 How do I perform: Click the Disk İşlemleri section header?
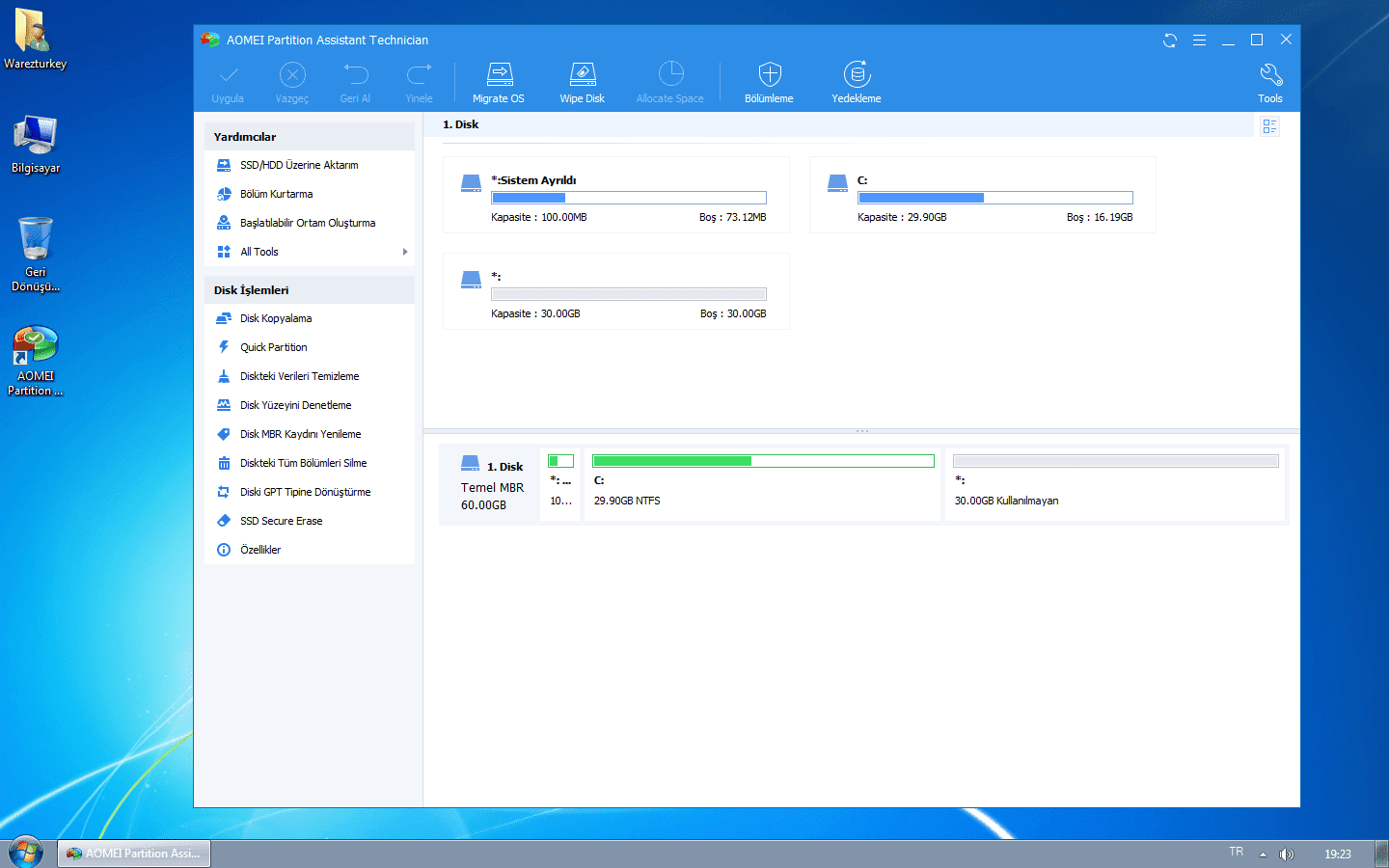pos(310,290)
